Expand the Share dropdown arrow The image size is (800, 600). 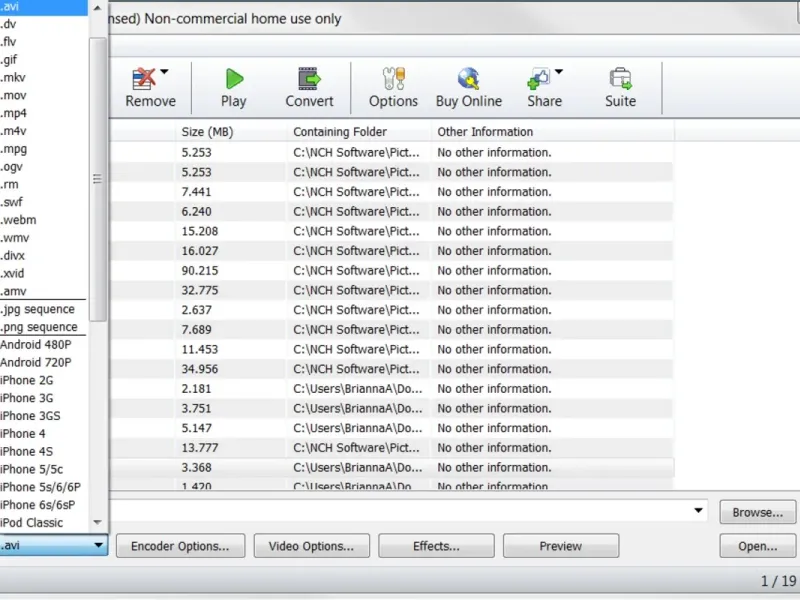pyautogui.click(x=559, y=72)
